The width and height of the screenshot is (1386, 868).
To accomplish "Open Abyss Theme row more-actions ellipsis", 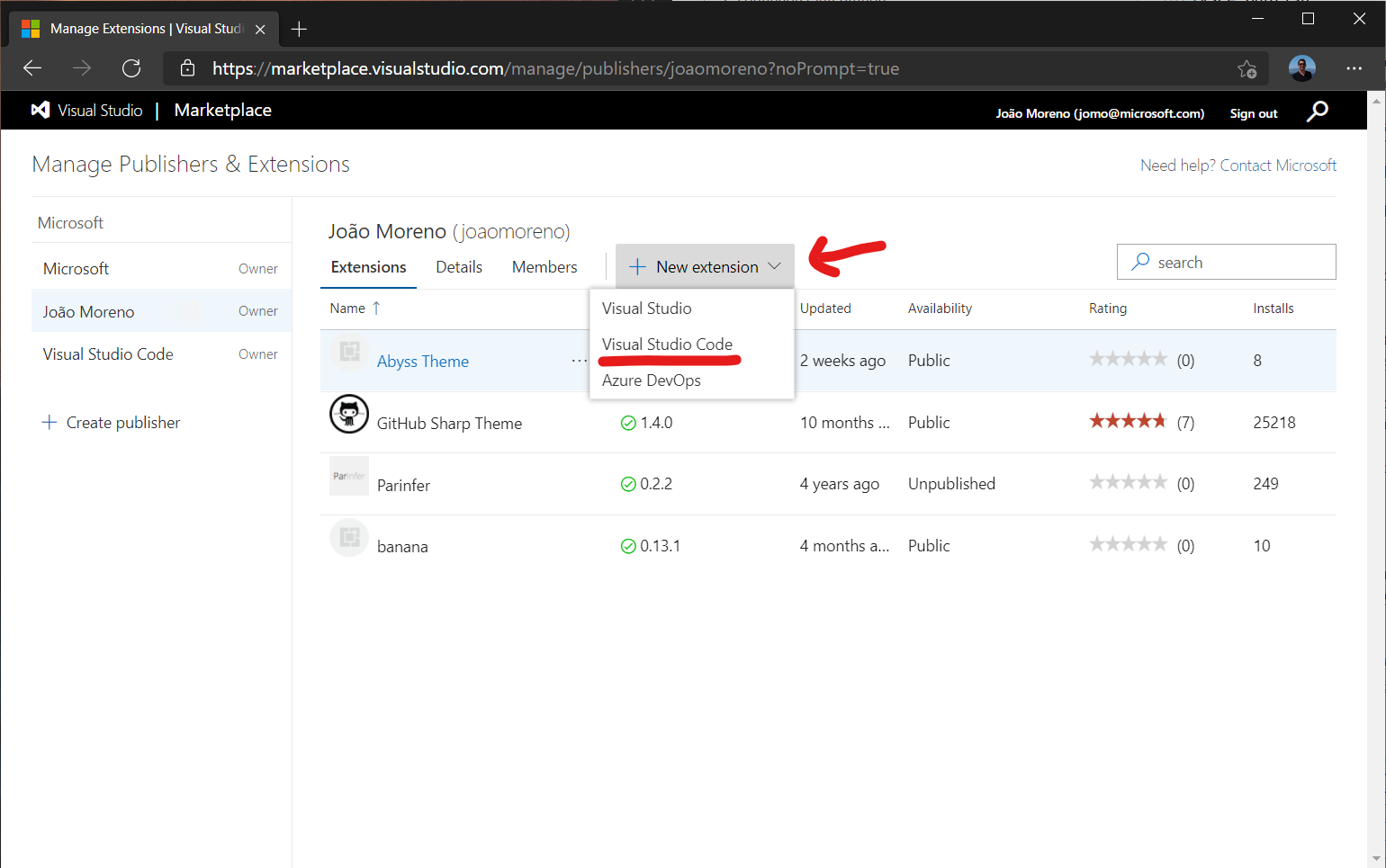I will [x=579, y=361].
